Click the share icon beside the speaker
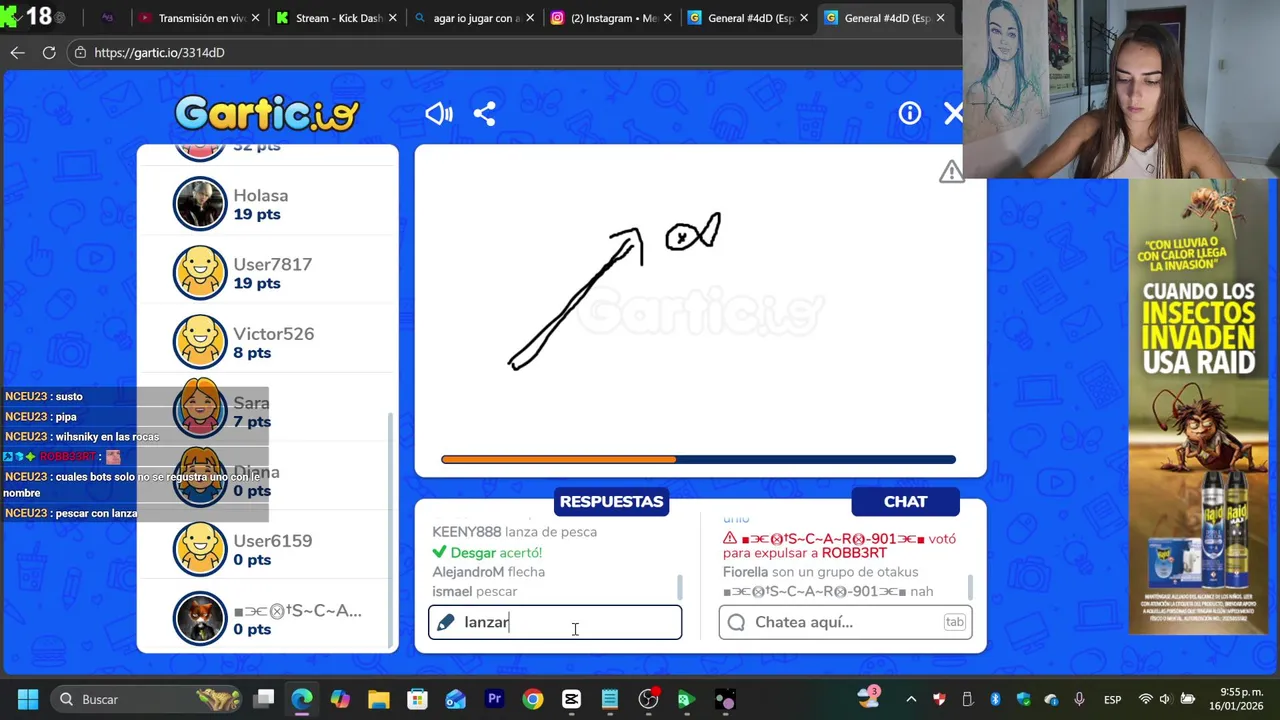 point(484,113)
